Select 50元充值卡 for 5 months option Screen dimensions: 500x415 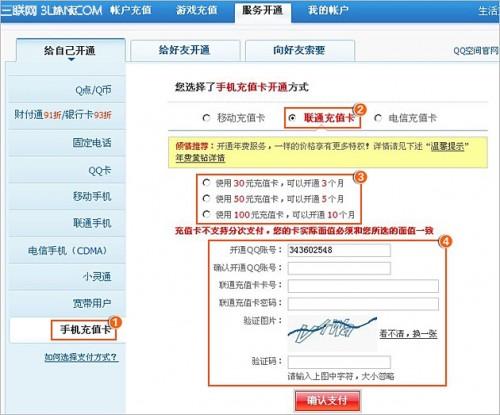(x=206, y=199)
